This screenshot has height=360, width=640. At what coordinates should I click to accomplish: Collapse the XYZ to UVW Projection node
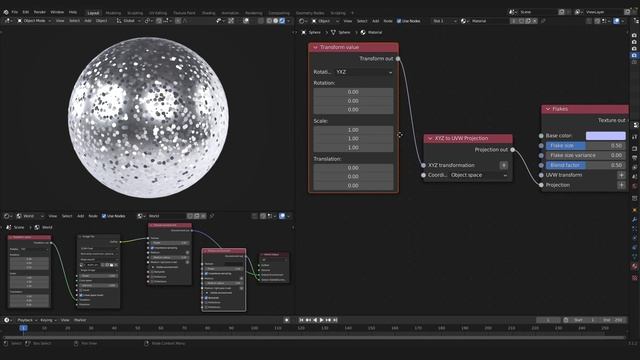tap(430, 138)
